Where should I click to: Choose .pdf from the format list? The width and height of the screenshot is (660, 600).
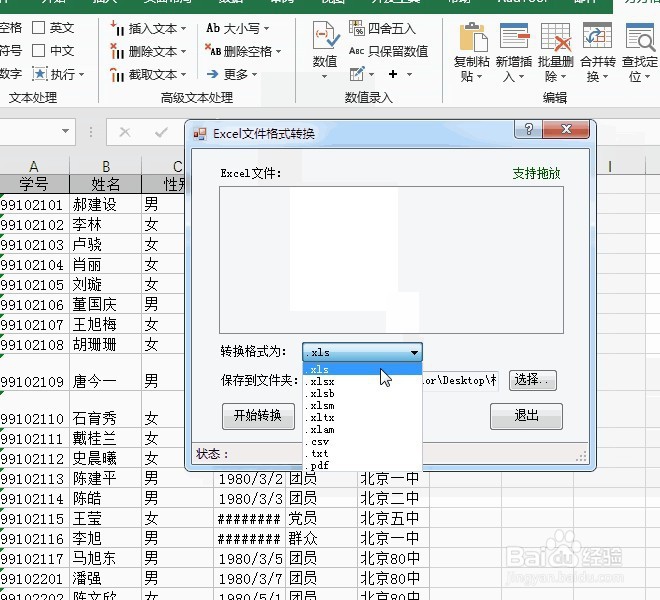[x=362, y=465]
